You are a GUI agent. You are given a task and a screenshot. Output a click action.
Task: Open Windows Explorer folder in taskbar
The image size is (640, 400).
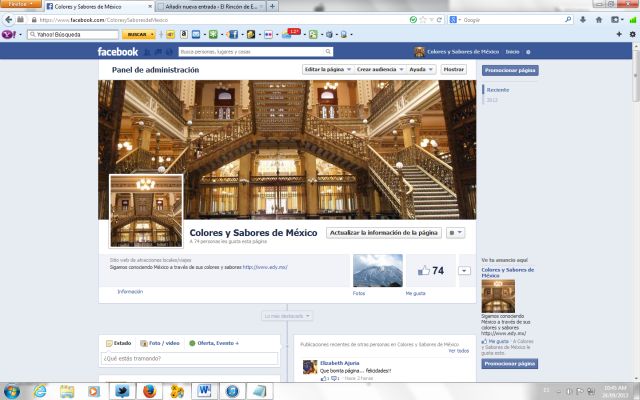click(67, 391)
